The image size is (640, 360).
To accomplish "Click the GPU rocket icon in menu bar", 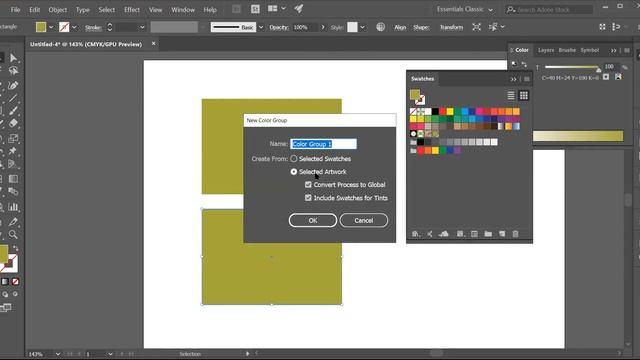I will pos(299,9).
